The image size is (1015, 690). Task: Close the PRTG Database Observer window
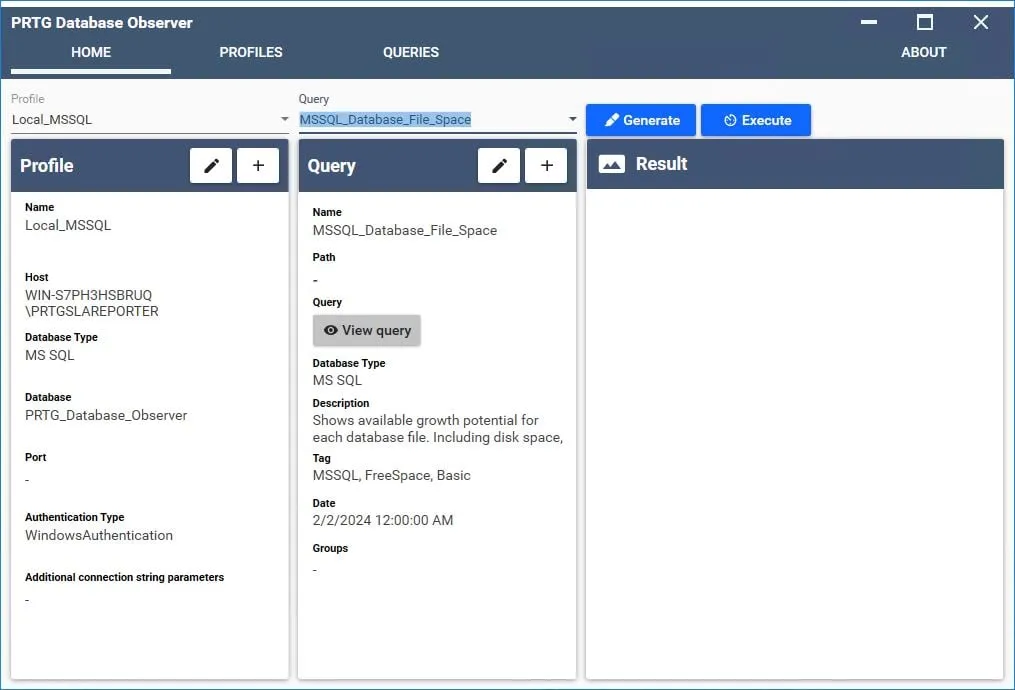point(981,22)
